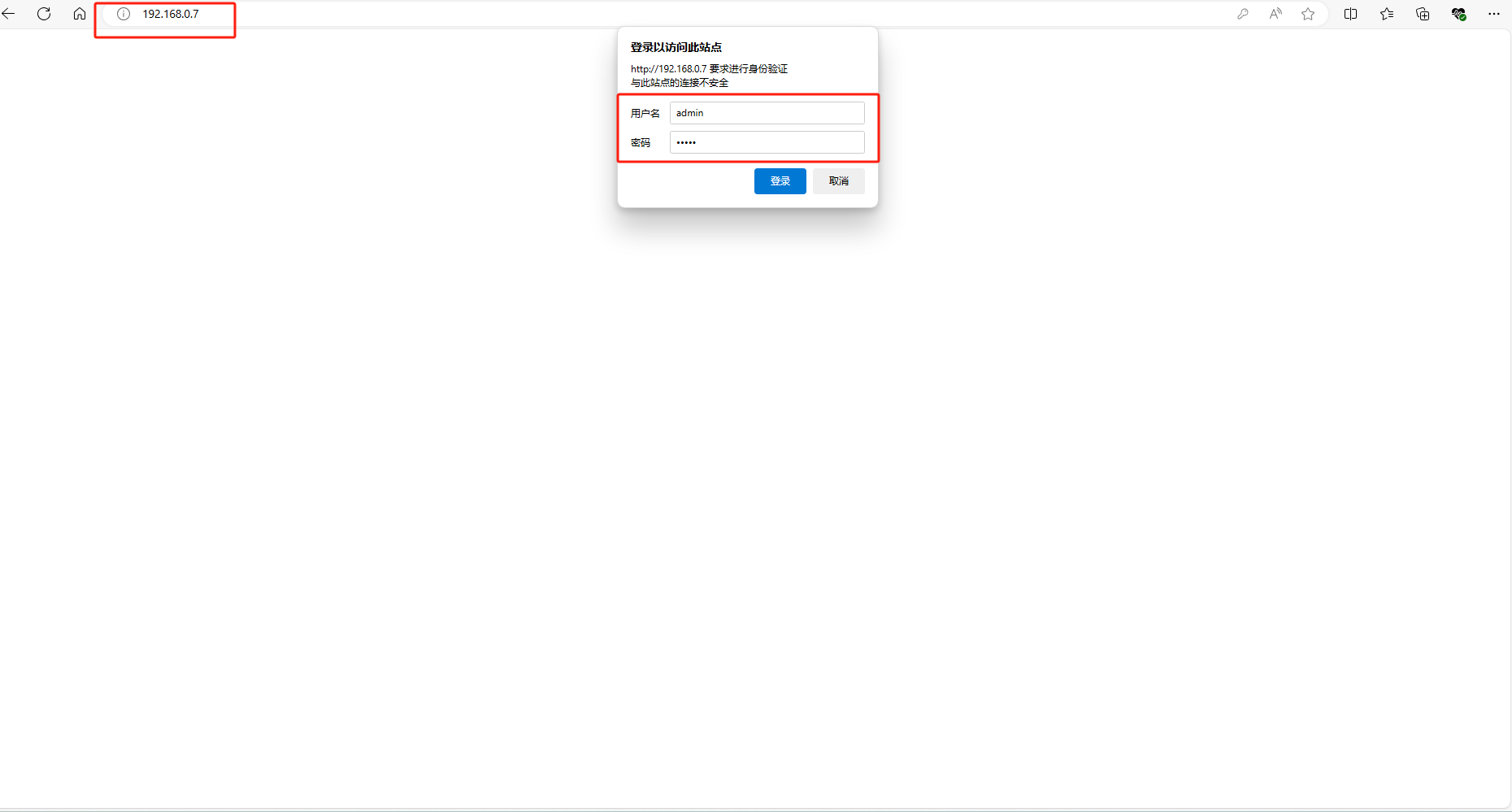Click the browser essentials heart icon
Viewport: 1512px width, 812px height.
[x=1458, y=14]
